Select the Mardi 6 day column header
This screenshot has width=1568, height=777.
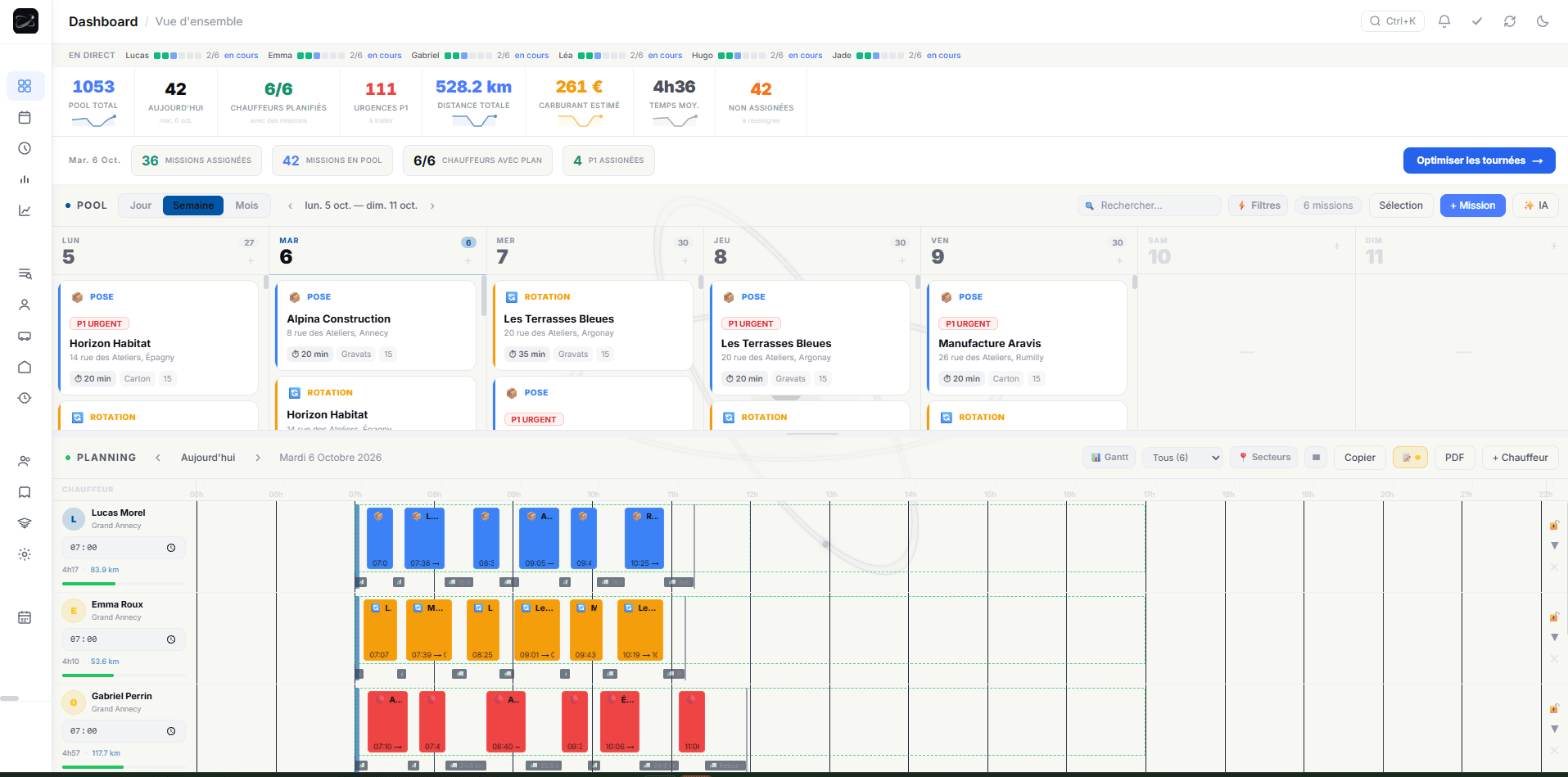point(377,251)
